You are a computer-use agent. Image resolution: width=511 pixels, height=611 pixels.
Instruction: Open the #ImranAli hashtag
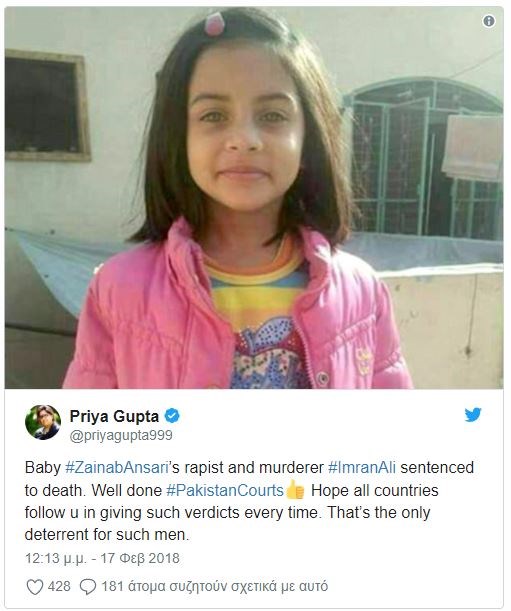[x=362, y=467]
